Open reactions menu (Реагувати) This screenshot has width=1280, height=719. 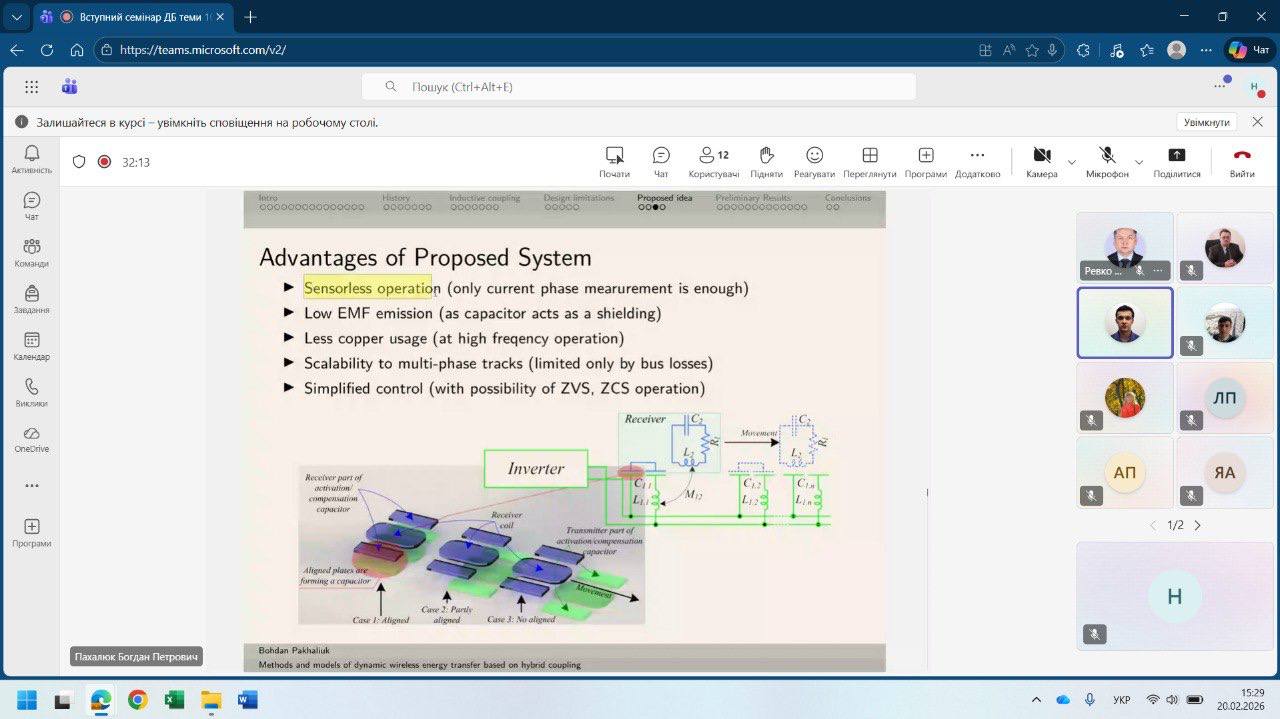(814, 161)
